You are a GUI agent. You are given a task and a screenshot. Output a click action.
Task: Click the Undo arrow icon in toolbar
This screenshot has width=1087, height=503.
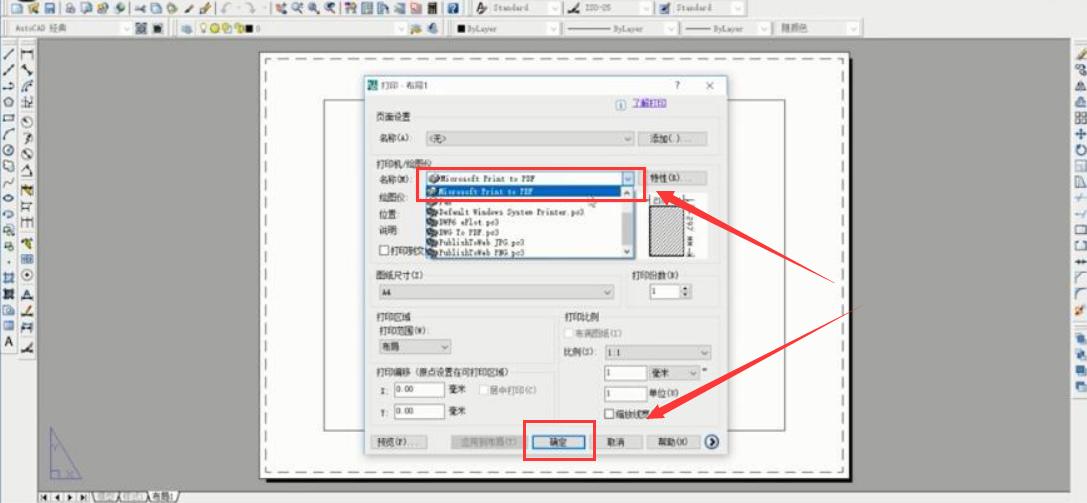pos(227,8)
